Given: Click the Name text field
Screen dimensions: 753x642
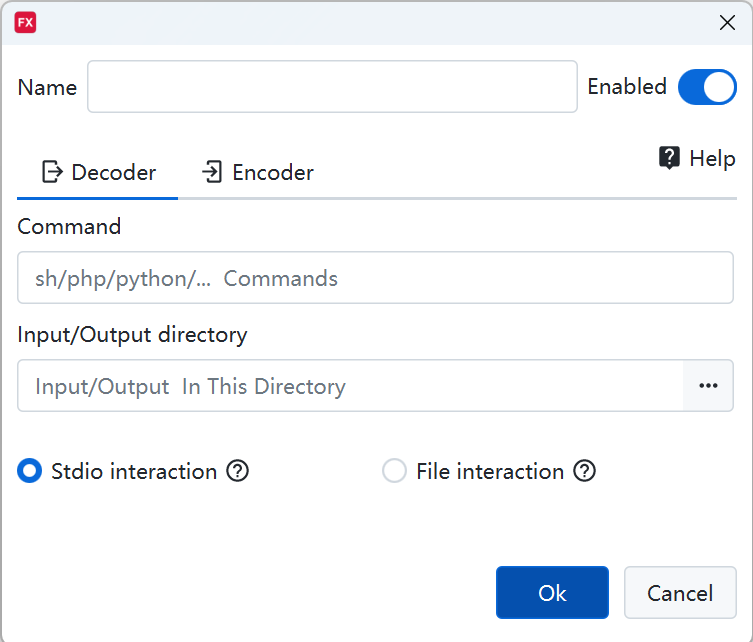Looking at the screenshot, I should click(x=332, y=87).
